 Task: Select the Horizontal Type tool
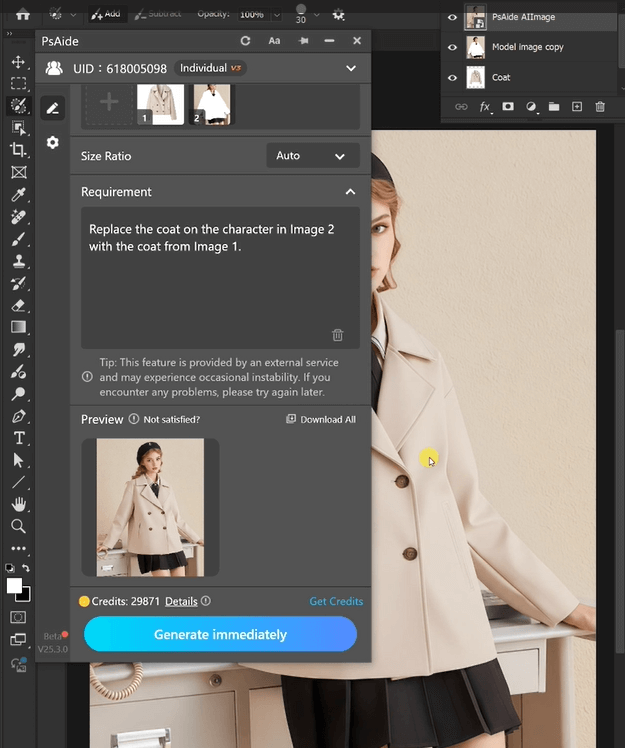click(x=18, y=438)
